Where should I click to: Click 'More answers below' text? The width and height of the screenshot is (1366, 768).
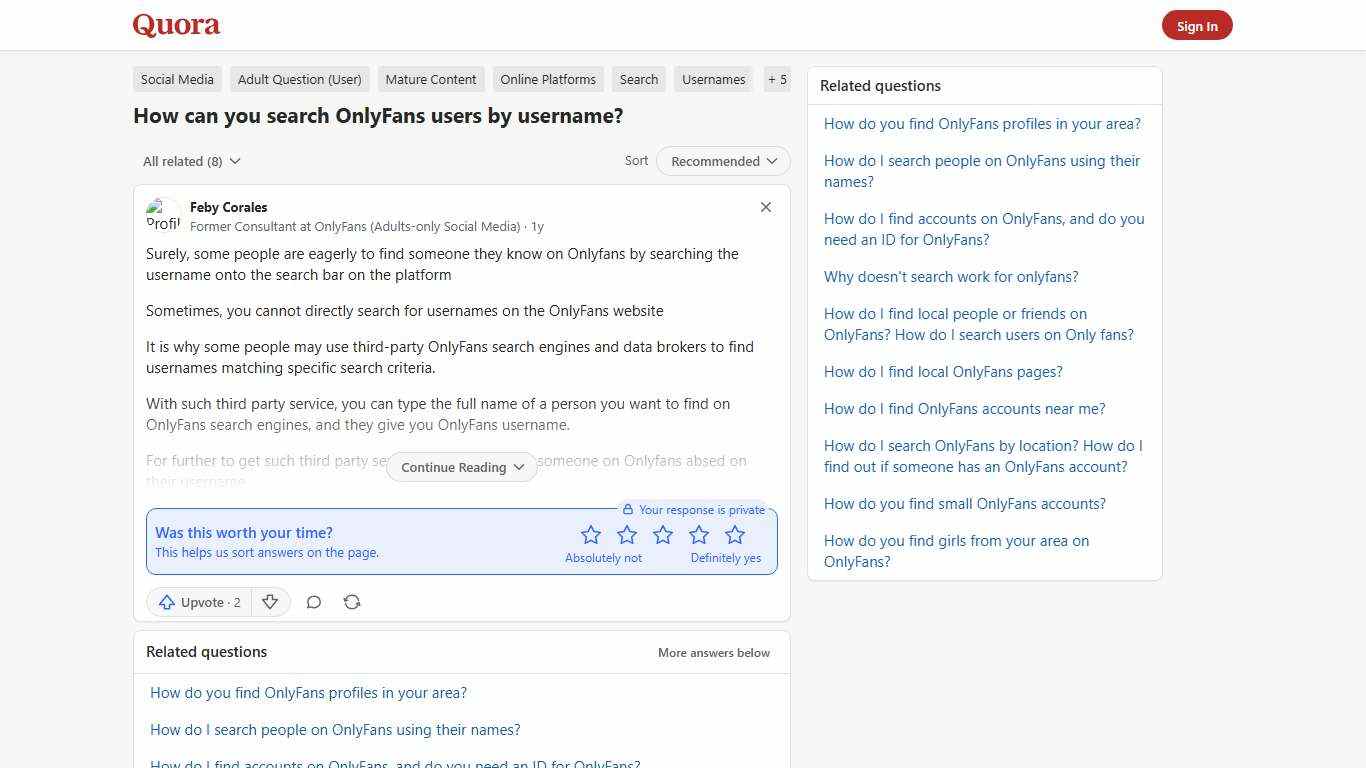point(714,652)
